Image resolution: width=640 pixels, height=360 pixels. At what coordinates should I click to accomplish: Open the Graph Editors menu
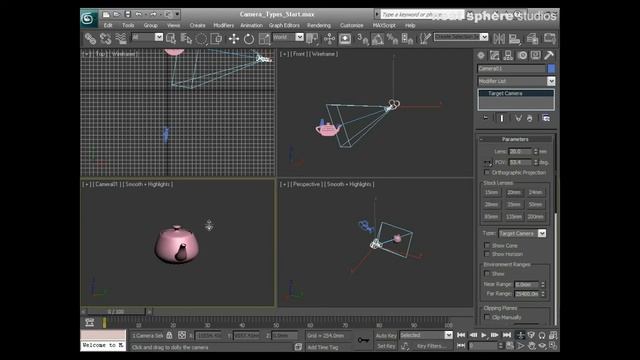[x=284, y=25]
